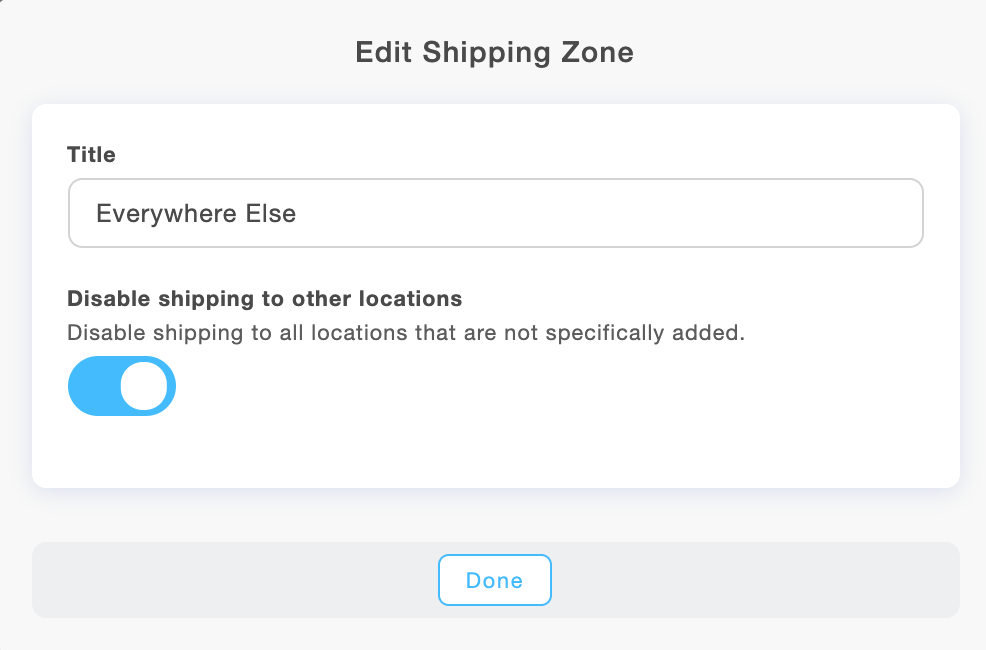Confirm shipping zone edits with Done
This screenshot has height=650, width=986.
click(494, 580)
